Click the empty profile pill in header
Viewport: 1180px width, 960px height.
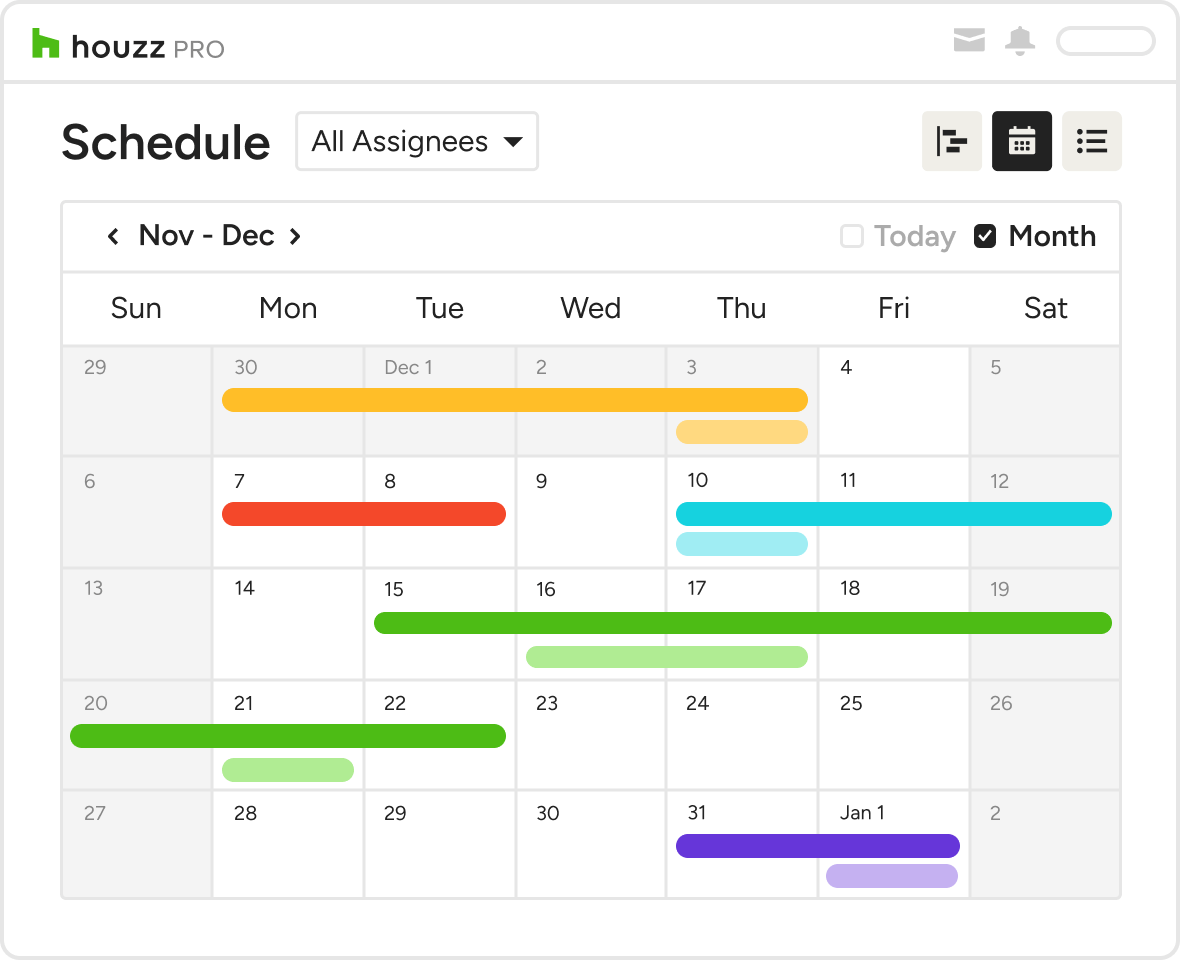(x=1105, y=41)
